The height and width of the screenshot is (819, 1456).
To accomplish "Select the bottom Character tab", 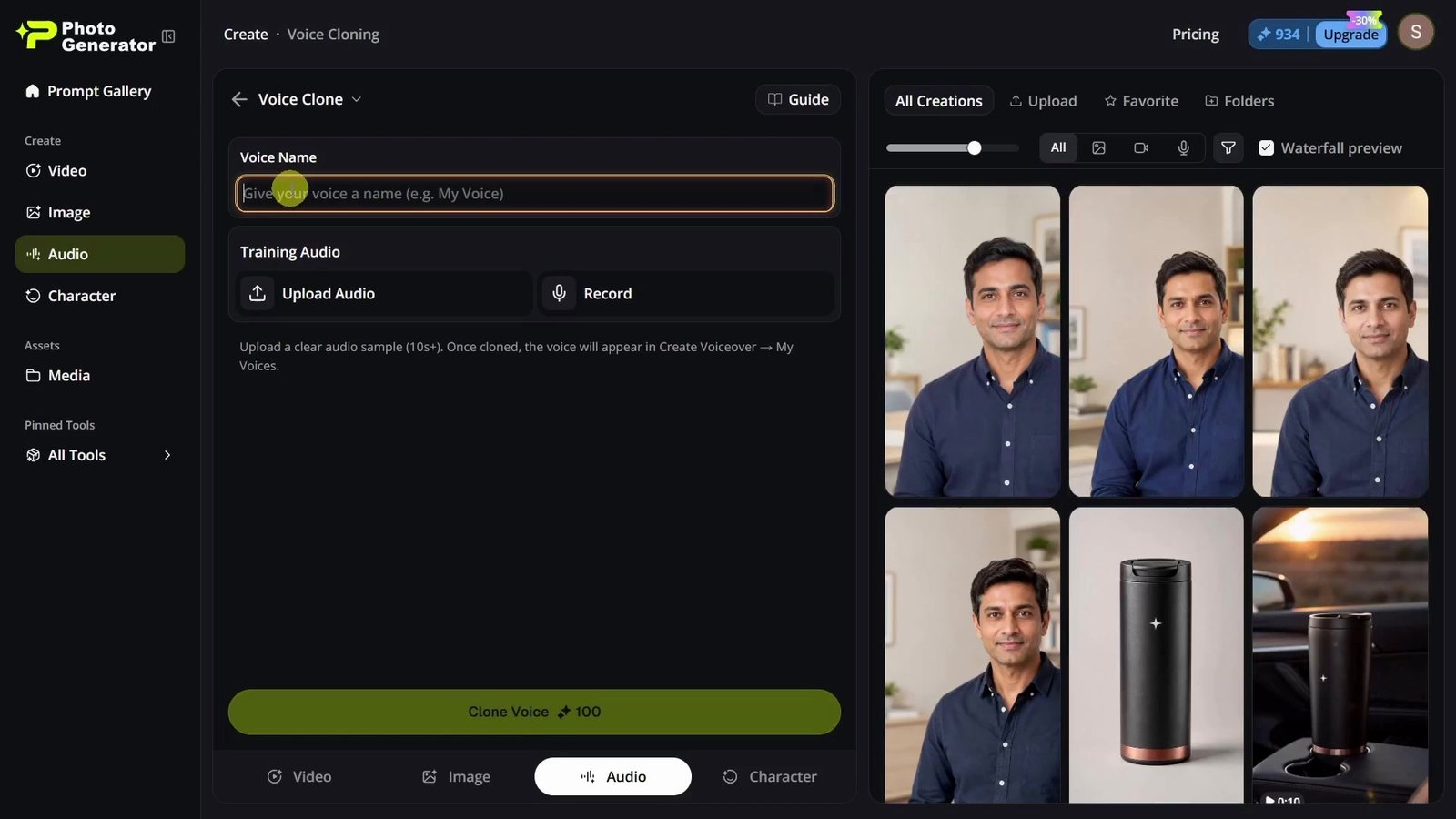I will [x=770, y=776].
